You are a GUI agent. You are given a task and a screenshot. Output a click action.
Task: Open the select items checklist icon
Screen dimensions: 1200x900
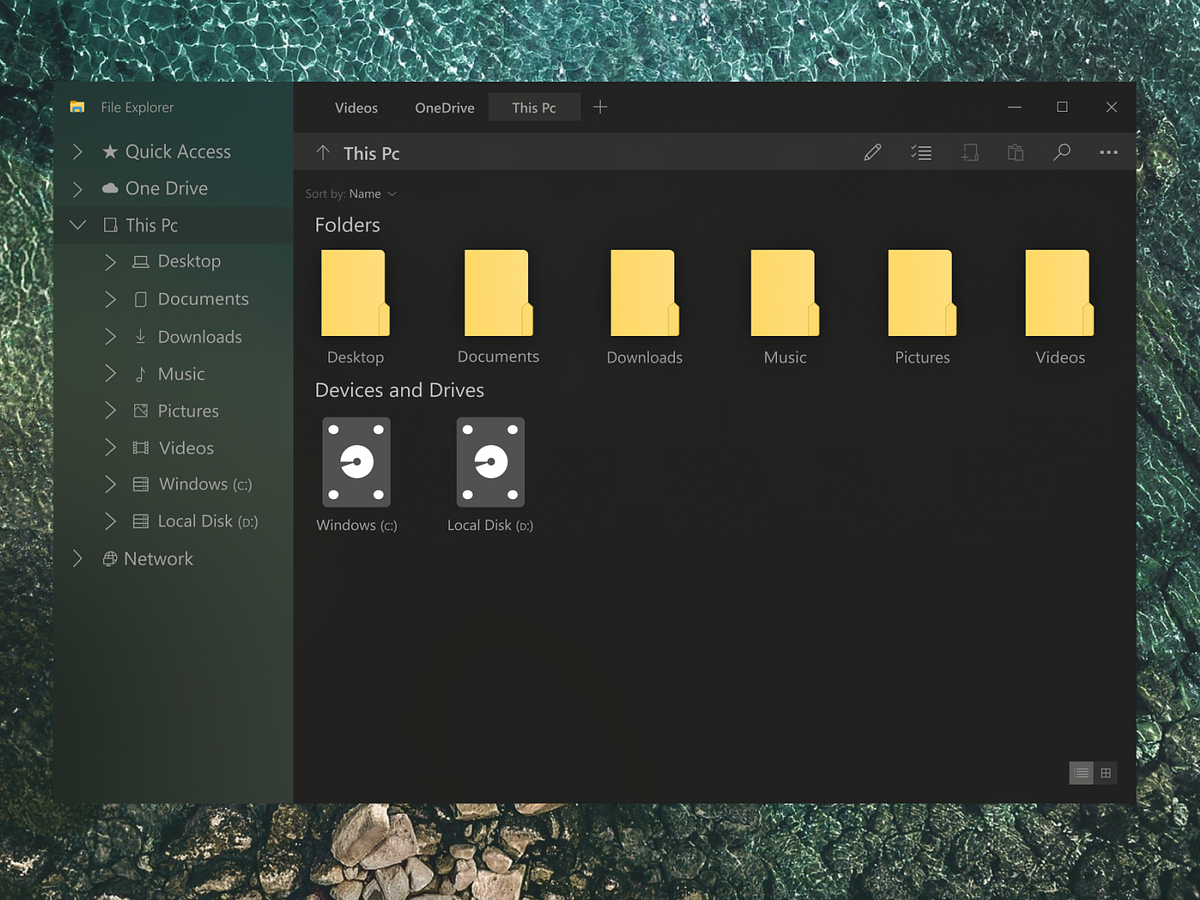920,151
